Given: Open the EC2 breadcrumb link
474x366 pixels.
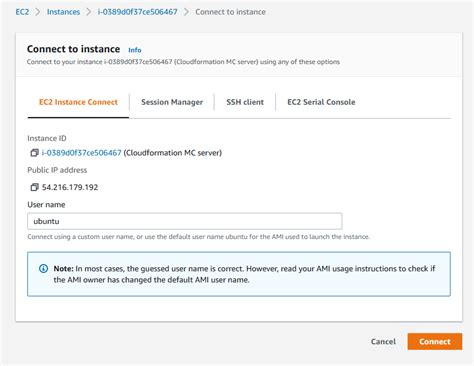Looking at the screenshot, I should [x=22, y=12].
